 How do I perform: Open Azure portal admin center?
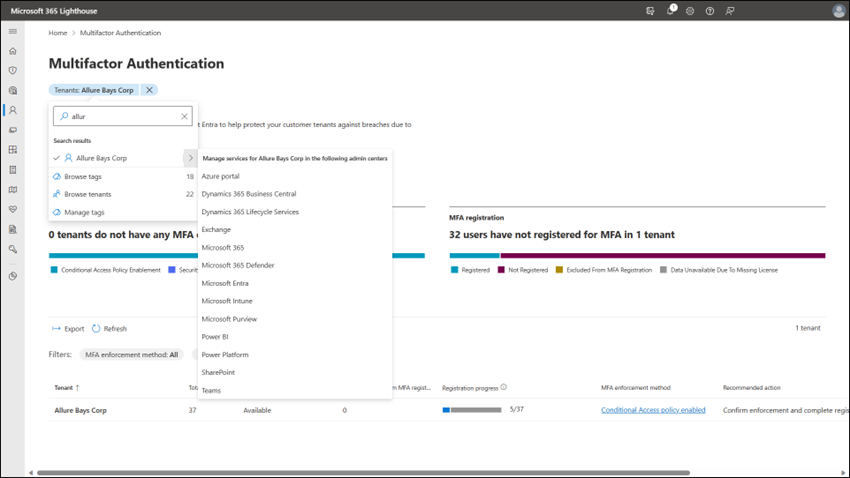click(220, 176)
